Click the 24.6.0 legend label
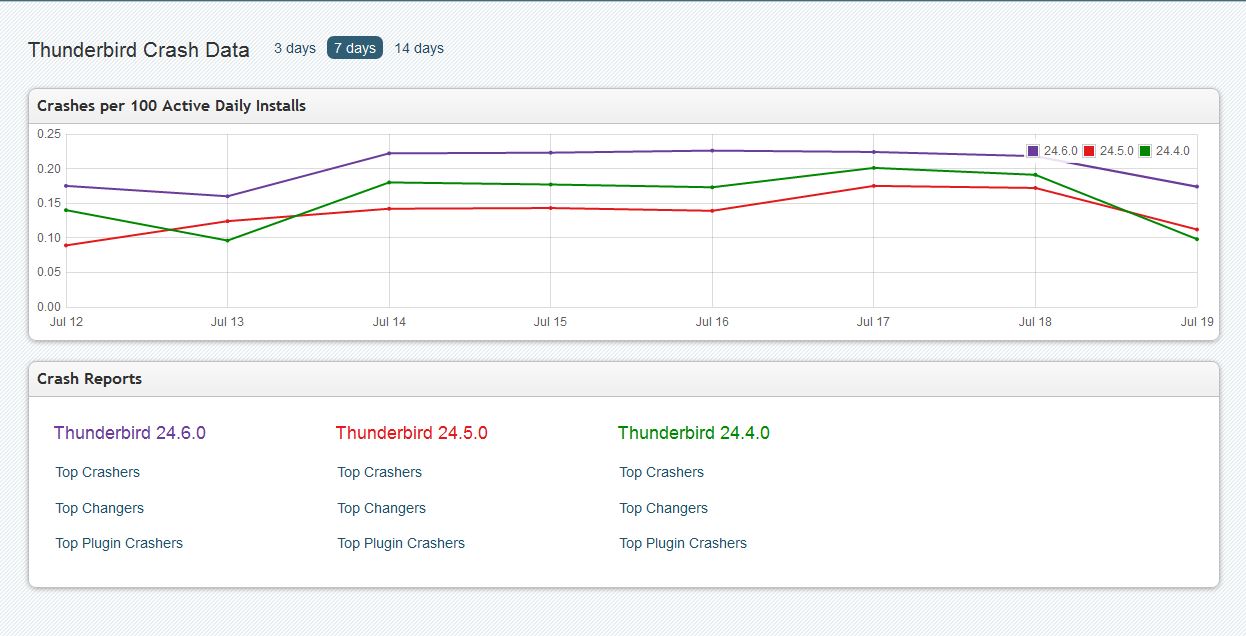Viewport: 1246px width, 636px height. point(1061,151)
